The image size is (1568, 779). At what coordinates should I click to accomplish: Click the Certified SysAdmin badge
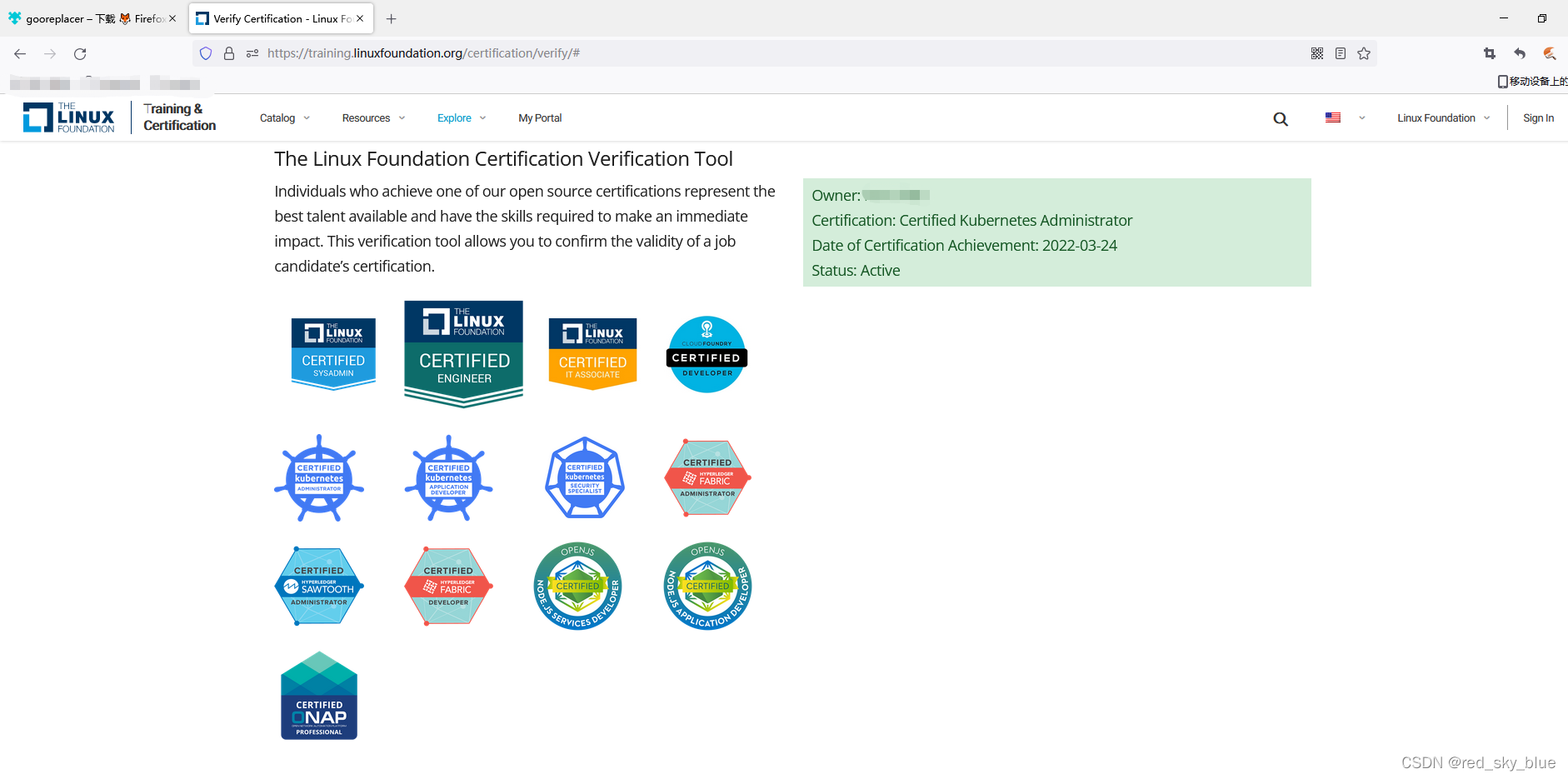pyautogui.click(x=333, y=354)
